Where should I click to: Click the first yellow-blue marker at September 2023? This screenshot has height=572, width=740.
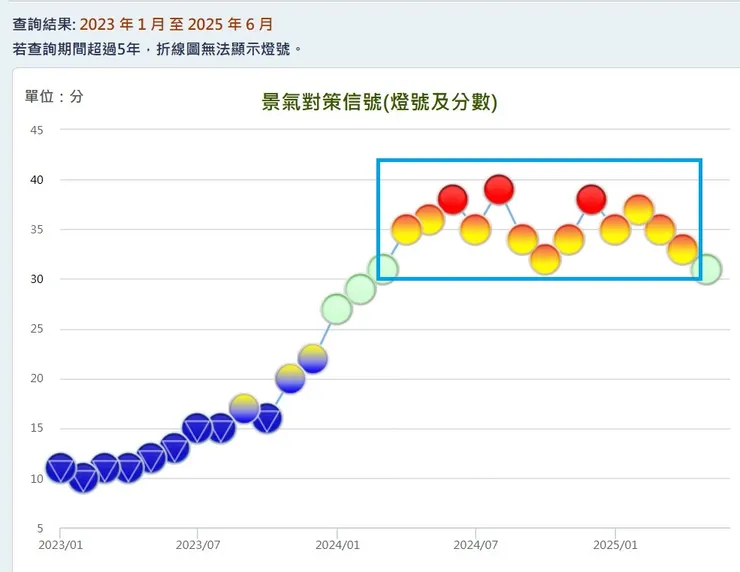coord(244,408)
